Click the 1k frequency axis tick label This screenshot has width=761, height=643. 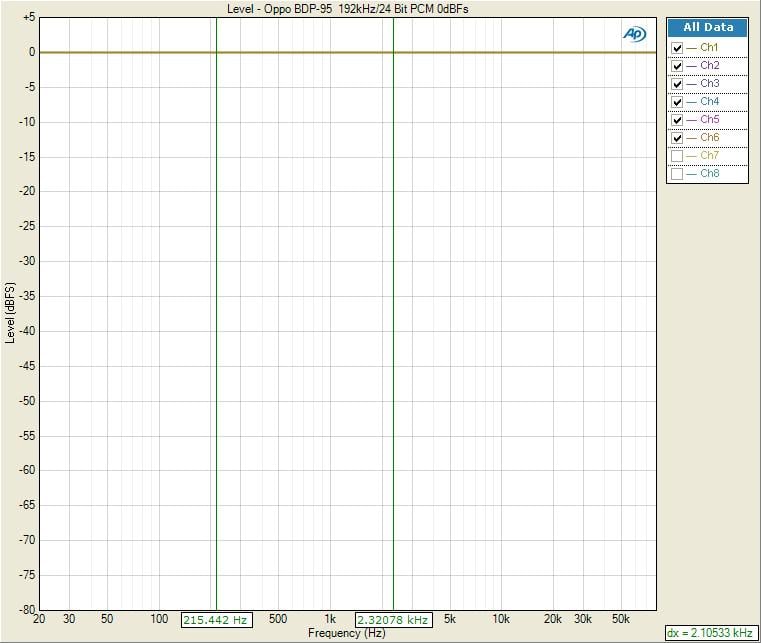(330, 619)
